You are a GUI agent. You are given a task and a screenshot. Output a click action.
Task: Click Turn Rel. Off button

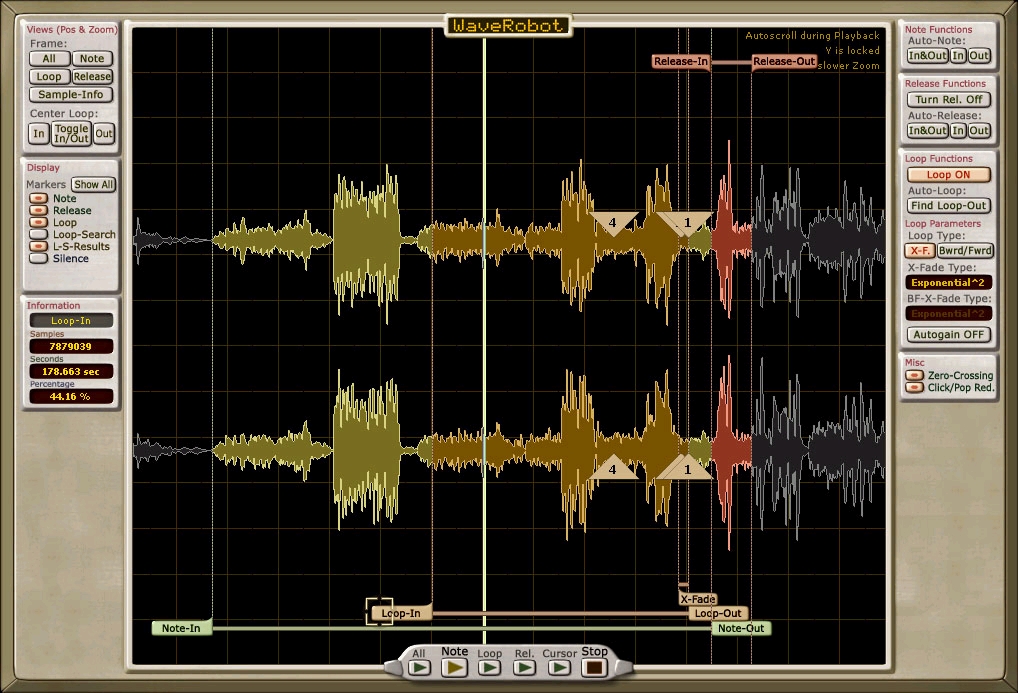[949, 99]
